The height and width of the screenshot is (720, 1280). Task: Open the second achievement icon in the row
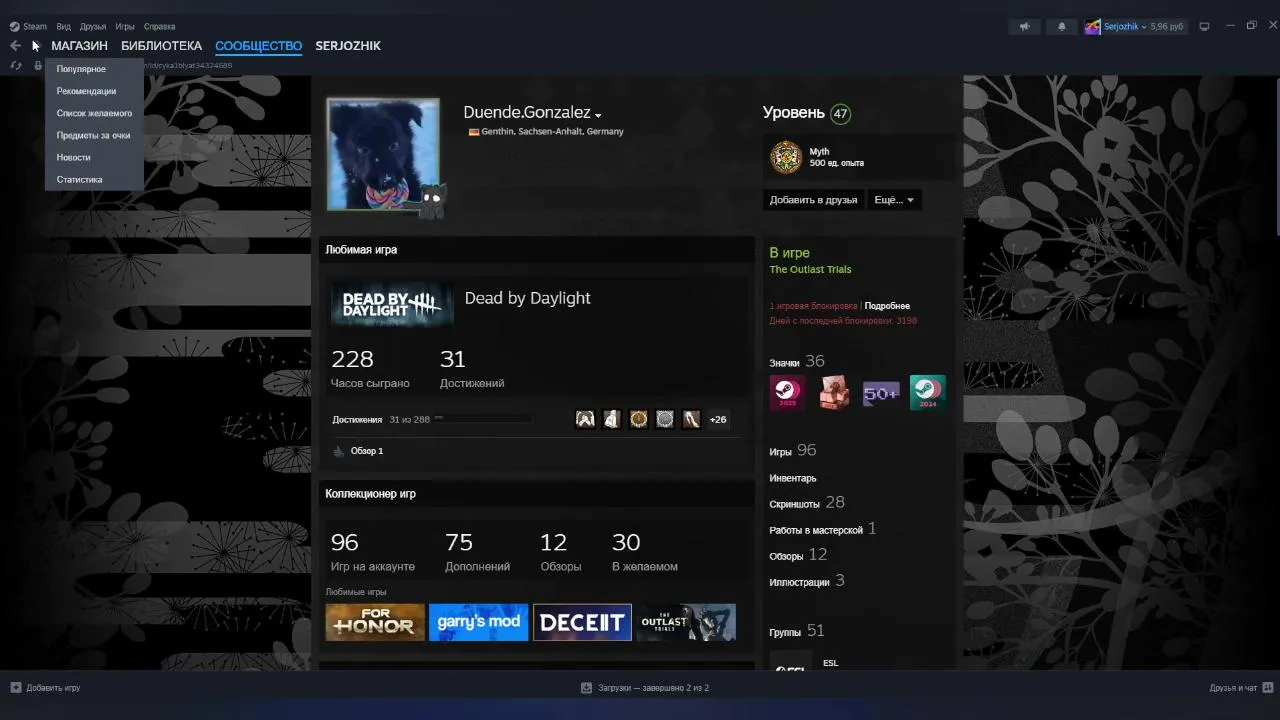tap(612, 419)
